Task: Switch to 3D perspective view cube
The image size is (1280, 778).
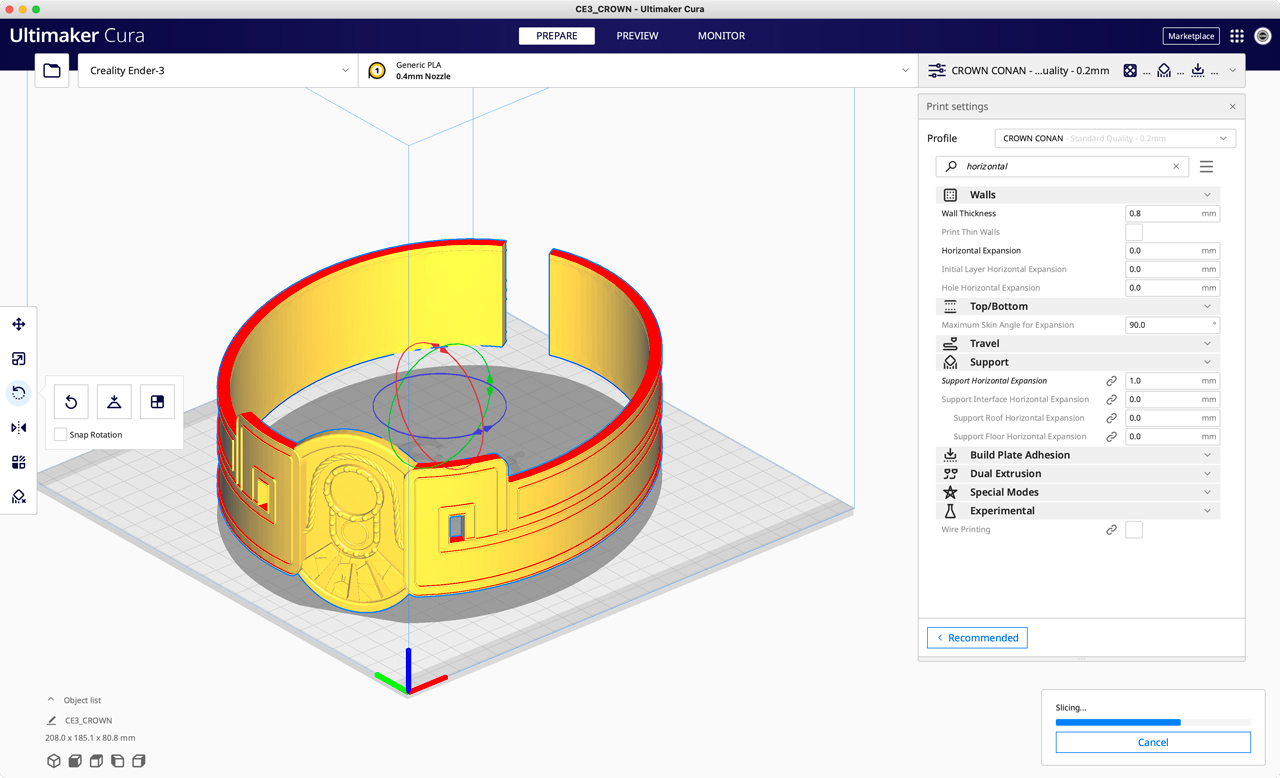Action: (54, 761)
